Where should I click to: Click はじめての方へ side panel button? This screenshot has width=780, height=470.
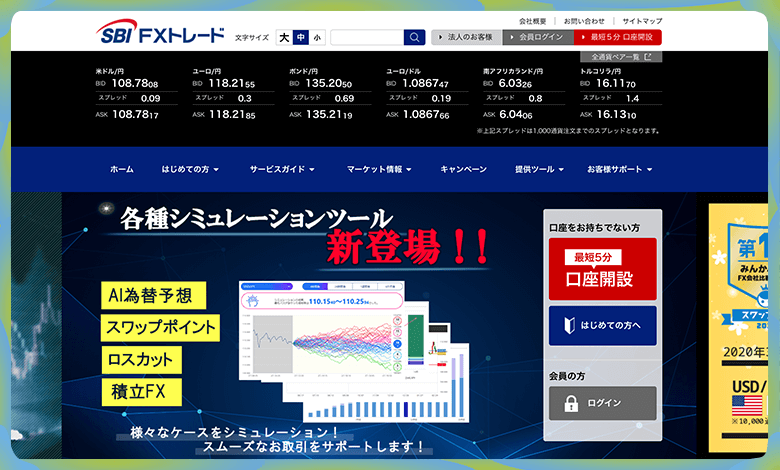602,326
